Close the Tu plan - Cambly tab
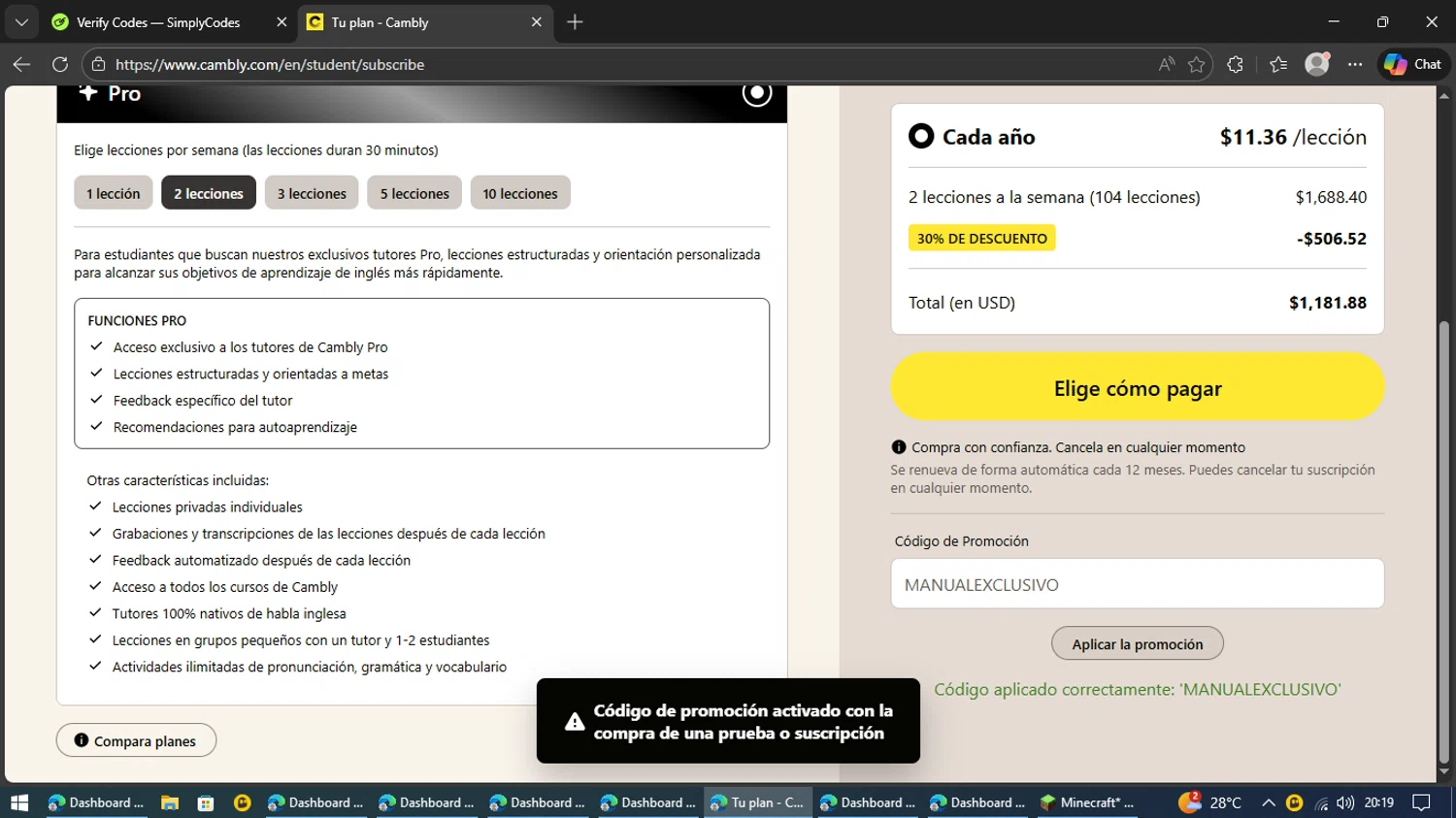This screenshot has width=1456, height=818. [536, 22]
